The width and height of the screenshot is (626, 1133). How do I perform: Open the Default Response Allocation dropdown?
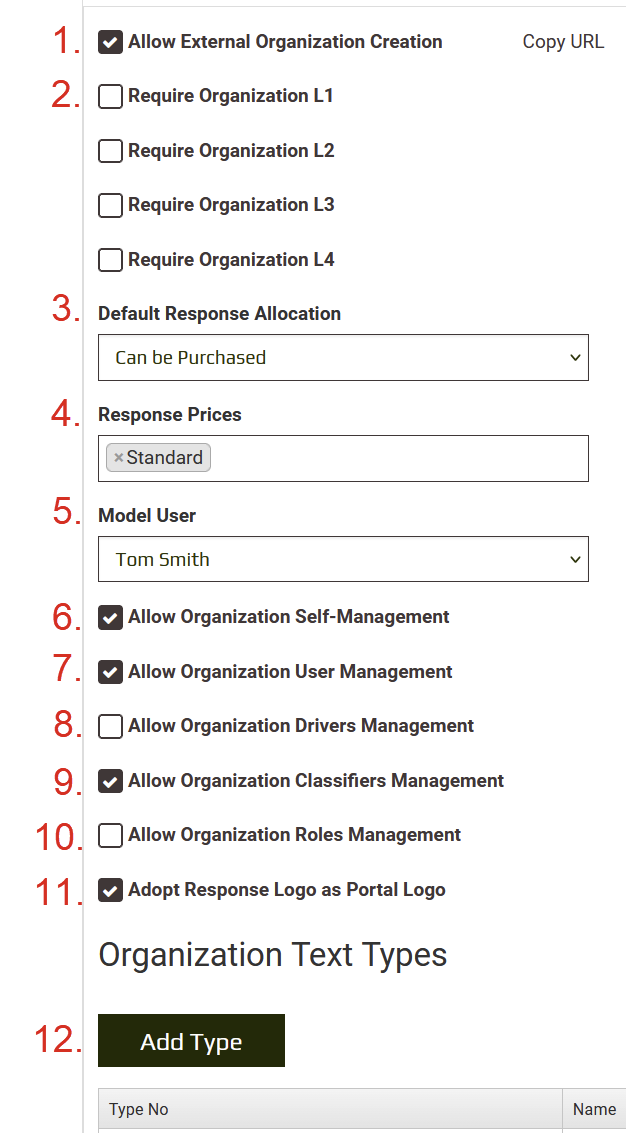click(x=343, y=358)
